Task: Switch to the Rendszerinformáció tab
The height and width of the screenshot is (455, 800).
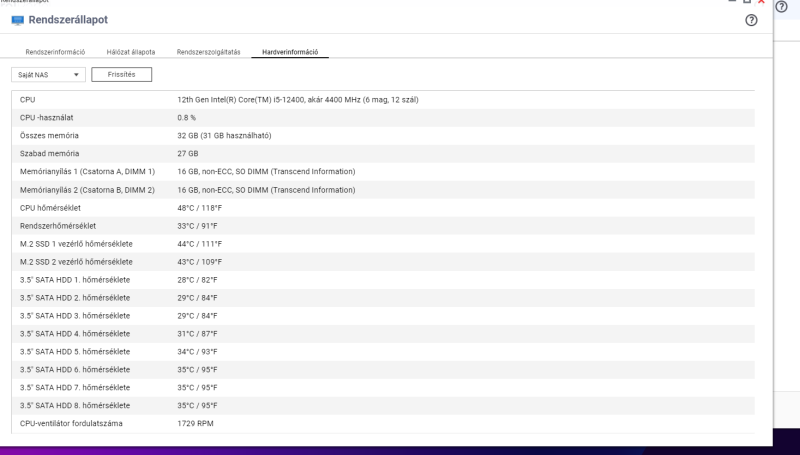Action: [x=55, y=52]
